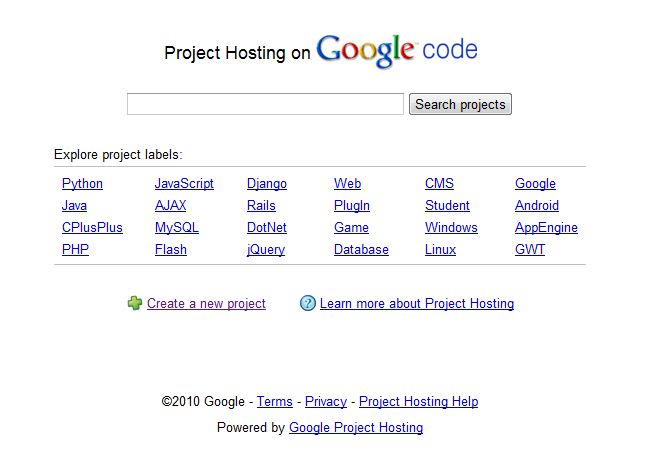Viewport: 665px width, 461px height.
Task: Select the Database project label
Action: 361,250
